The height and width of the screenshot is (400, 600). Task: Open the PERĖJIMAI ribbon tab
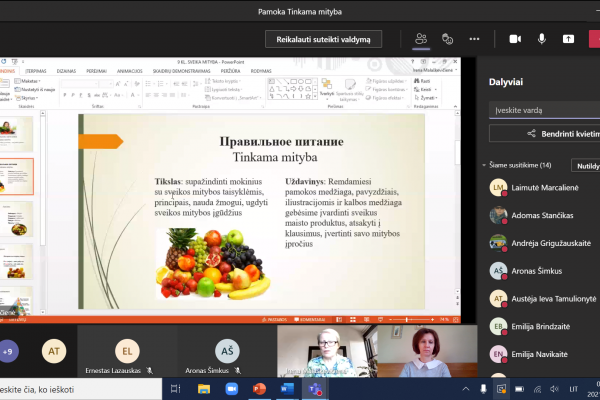point(96,71)
